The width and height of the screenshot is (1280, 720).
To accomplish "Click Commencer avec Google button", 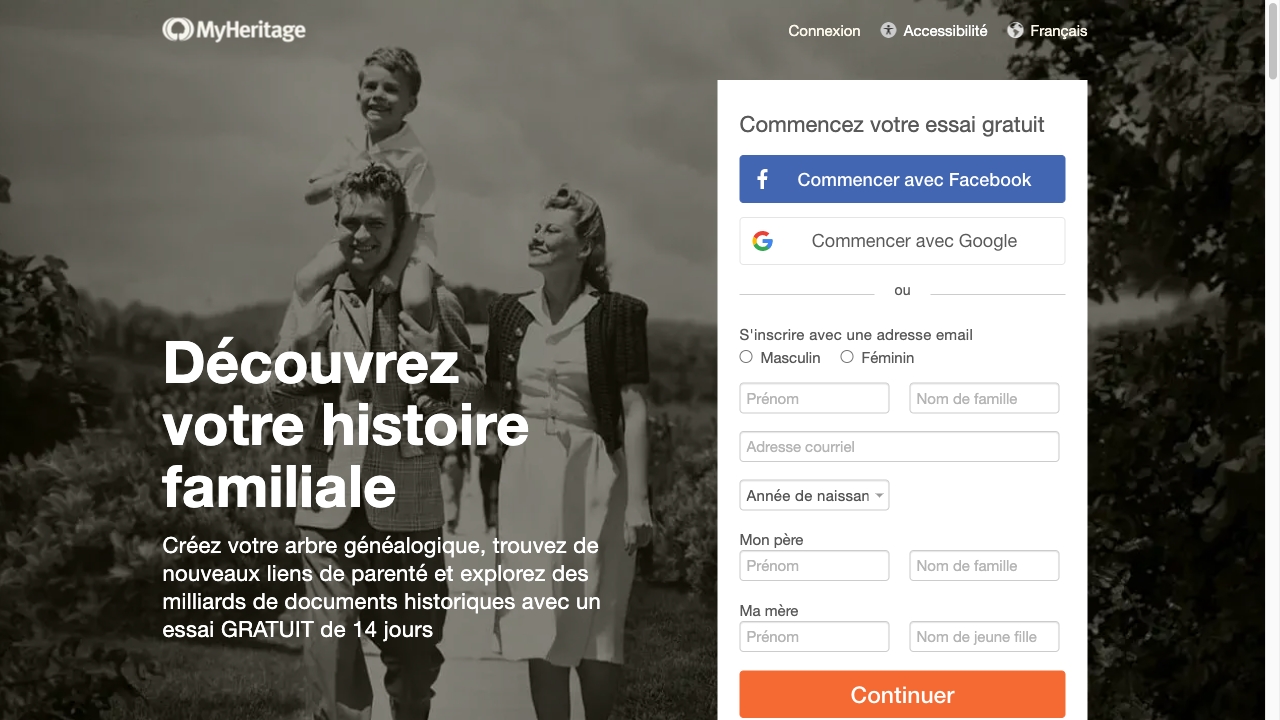I will pos(902,241).
